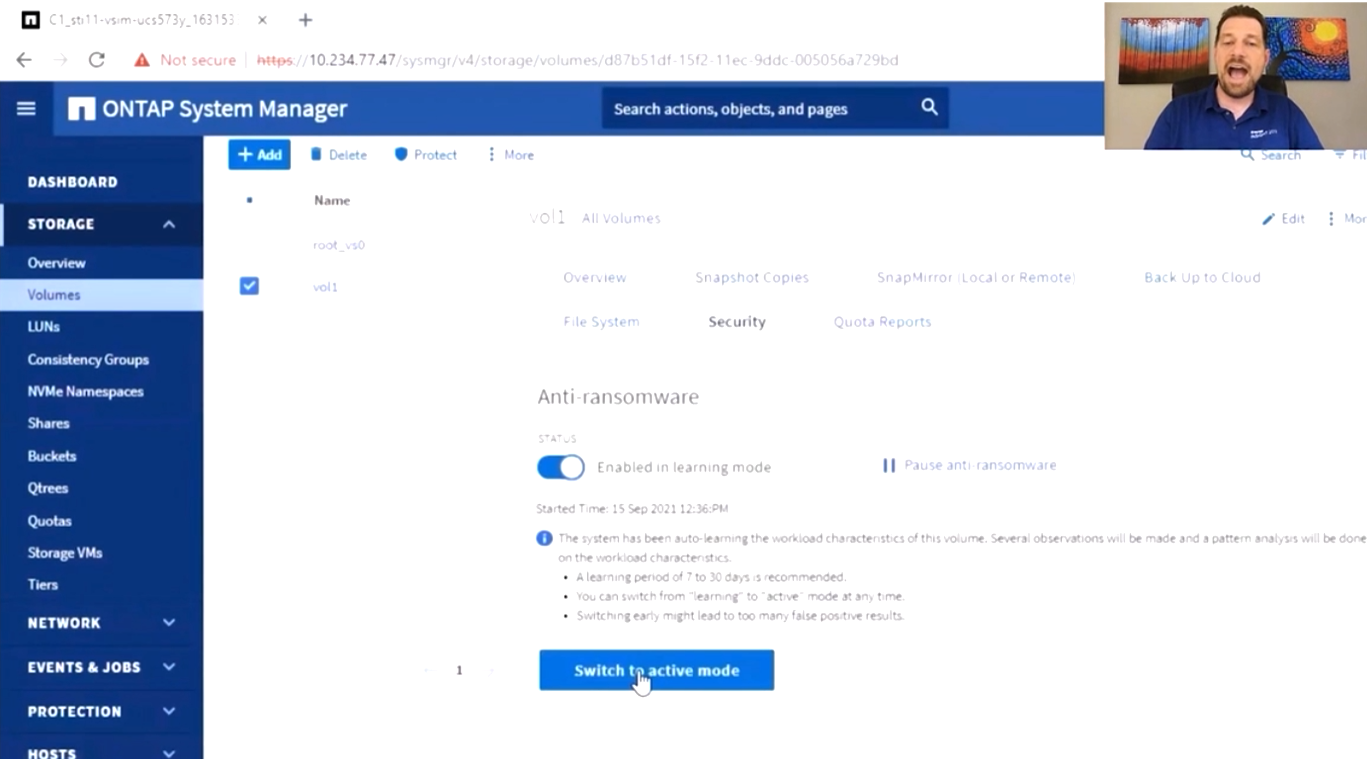
Task: Expand the EVENTS & JOBS section
Action: [169, 667]
